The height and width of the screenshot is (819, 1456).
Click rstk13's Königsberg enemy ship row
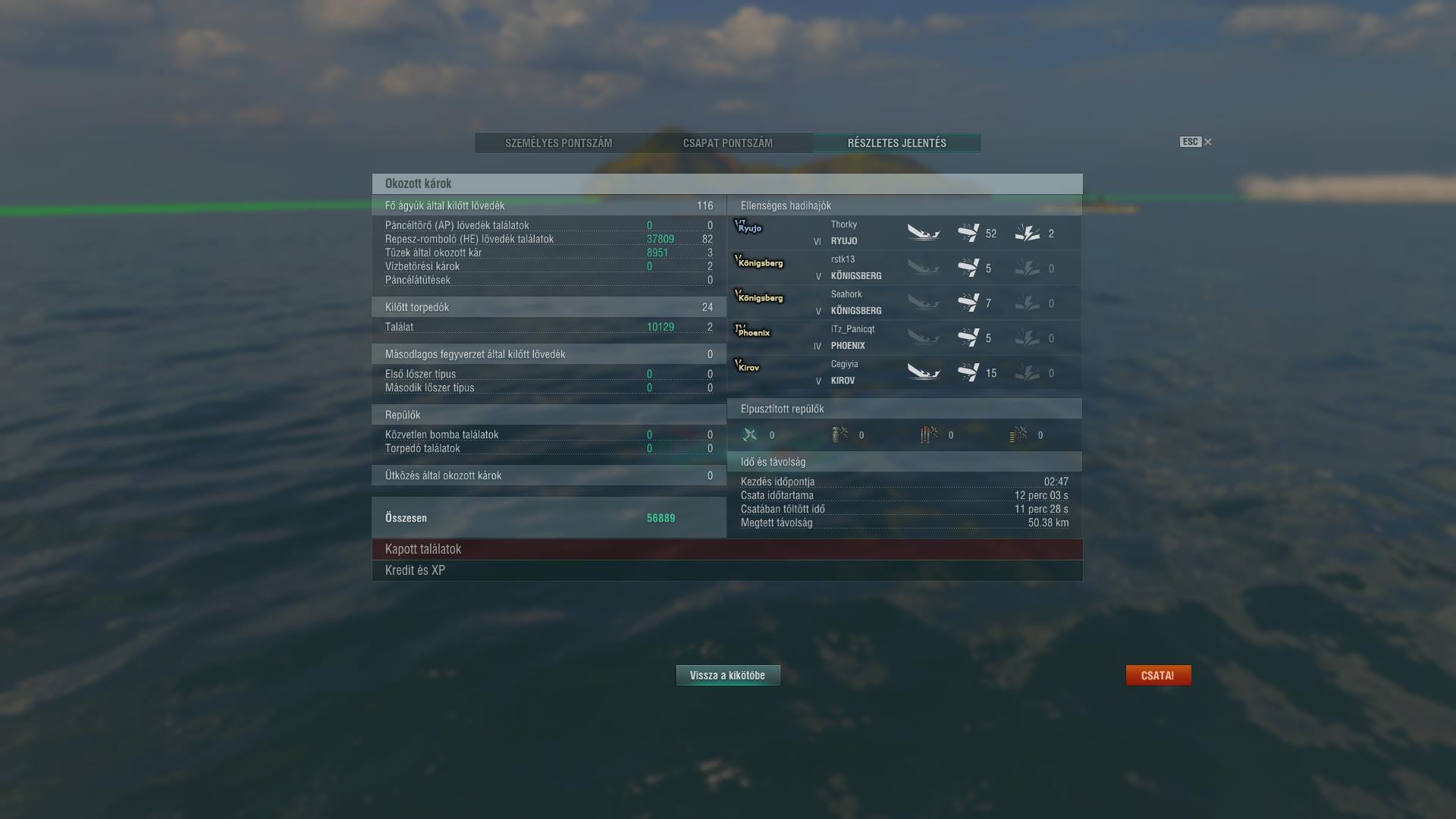(905, 268)
